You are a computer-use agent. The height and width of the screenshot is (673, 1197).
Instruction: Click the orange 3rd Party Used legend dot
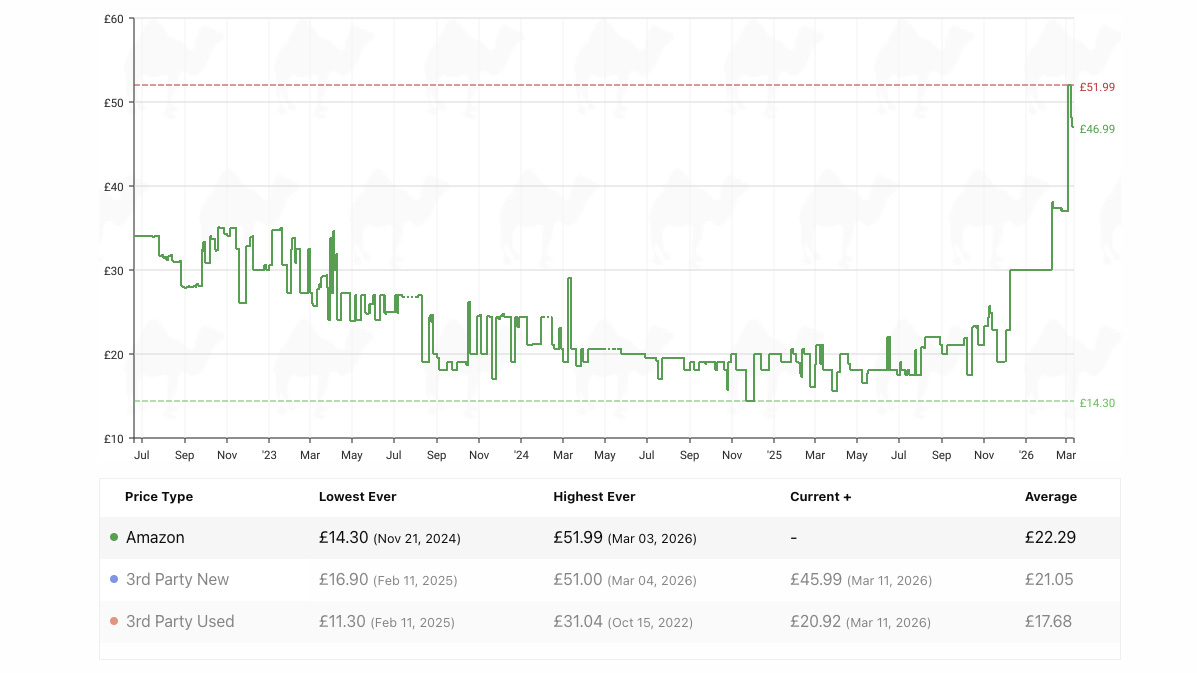[113, 621]
